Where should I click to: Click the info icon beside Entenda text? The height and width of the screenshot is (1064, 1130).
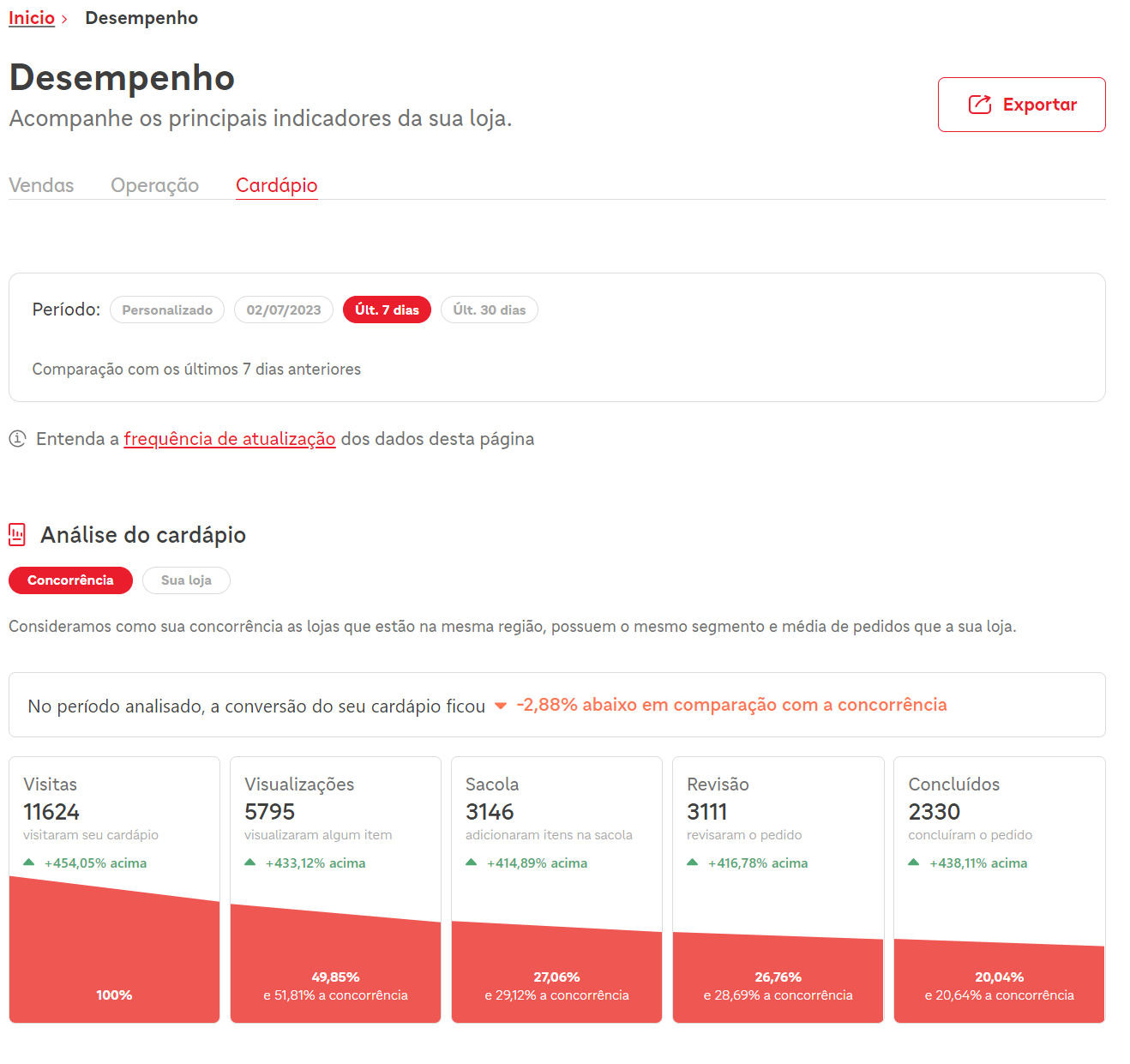pos(18,439)
